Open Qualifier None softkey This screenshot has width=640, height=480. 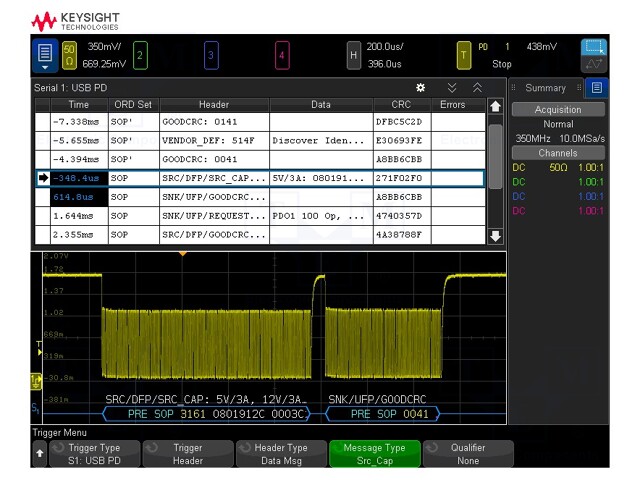click(468, 454)
